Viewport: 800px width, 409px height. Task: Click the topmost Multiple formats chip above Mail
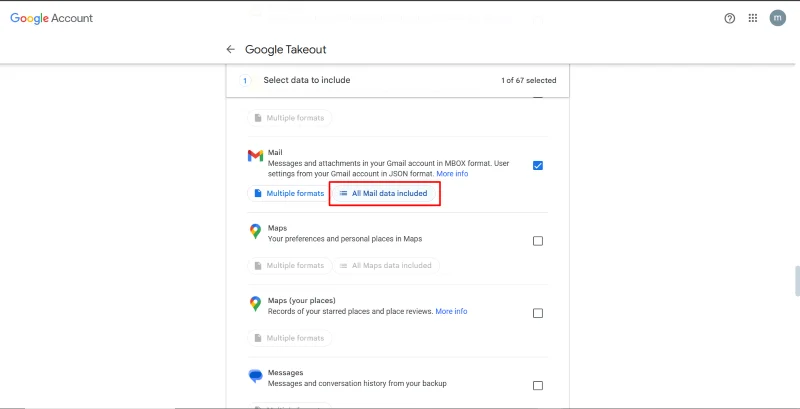point(289,118)
